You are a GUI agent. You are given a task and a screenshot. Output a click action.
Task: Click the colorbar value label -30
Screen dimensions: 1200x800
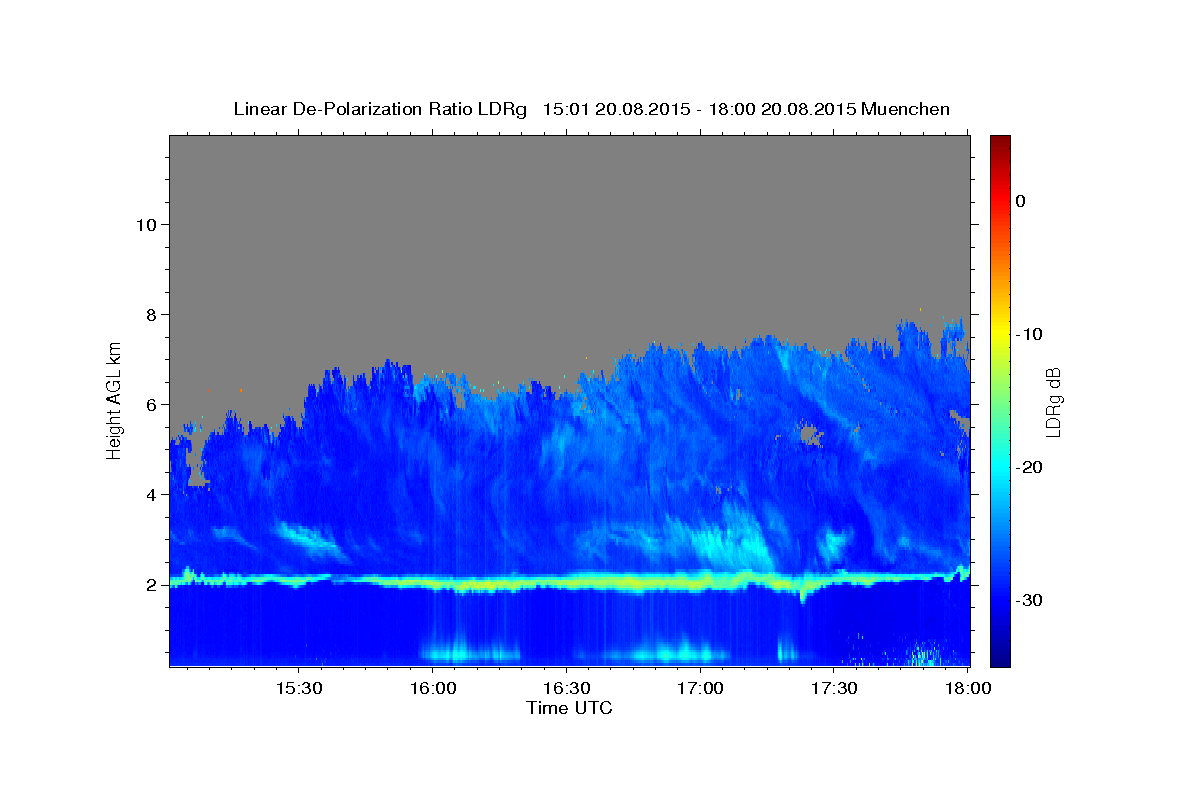click(1029, 600)
